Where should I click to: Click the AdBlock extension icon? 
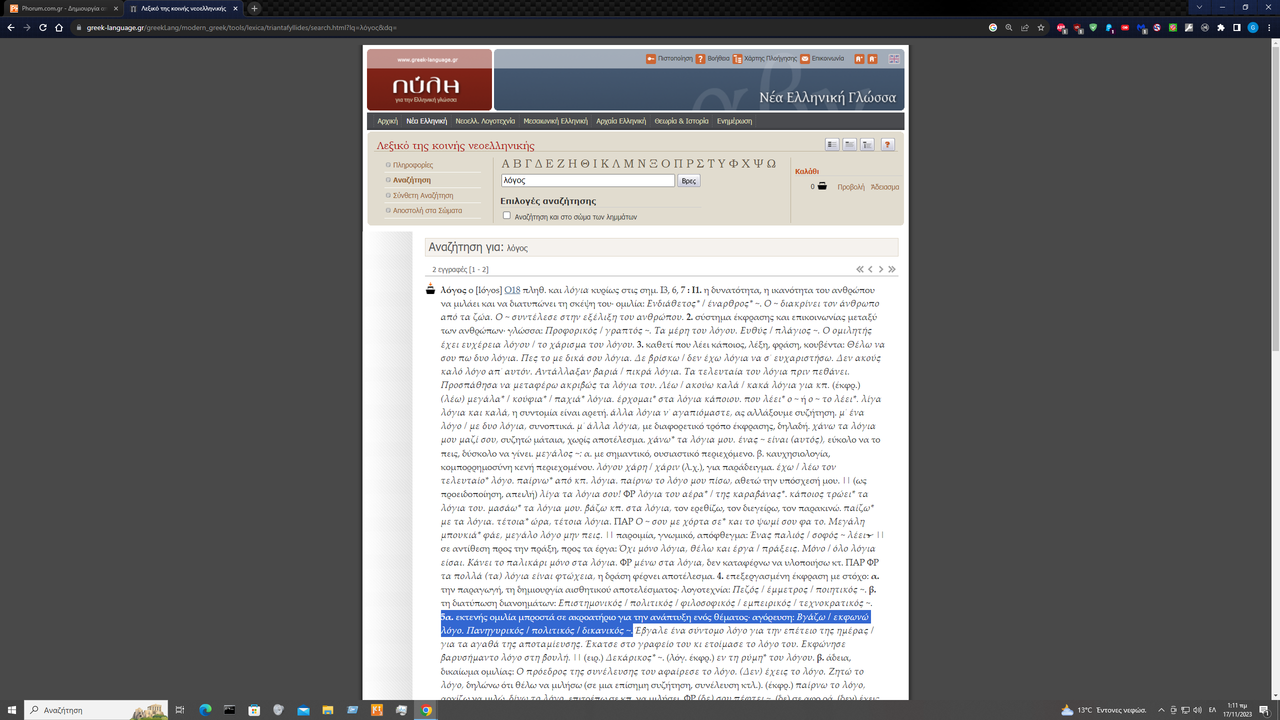pyautogui.click(x=1061, y=27)
